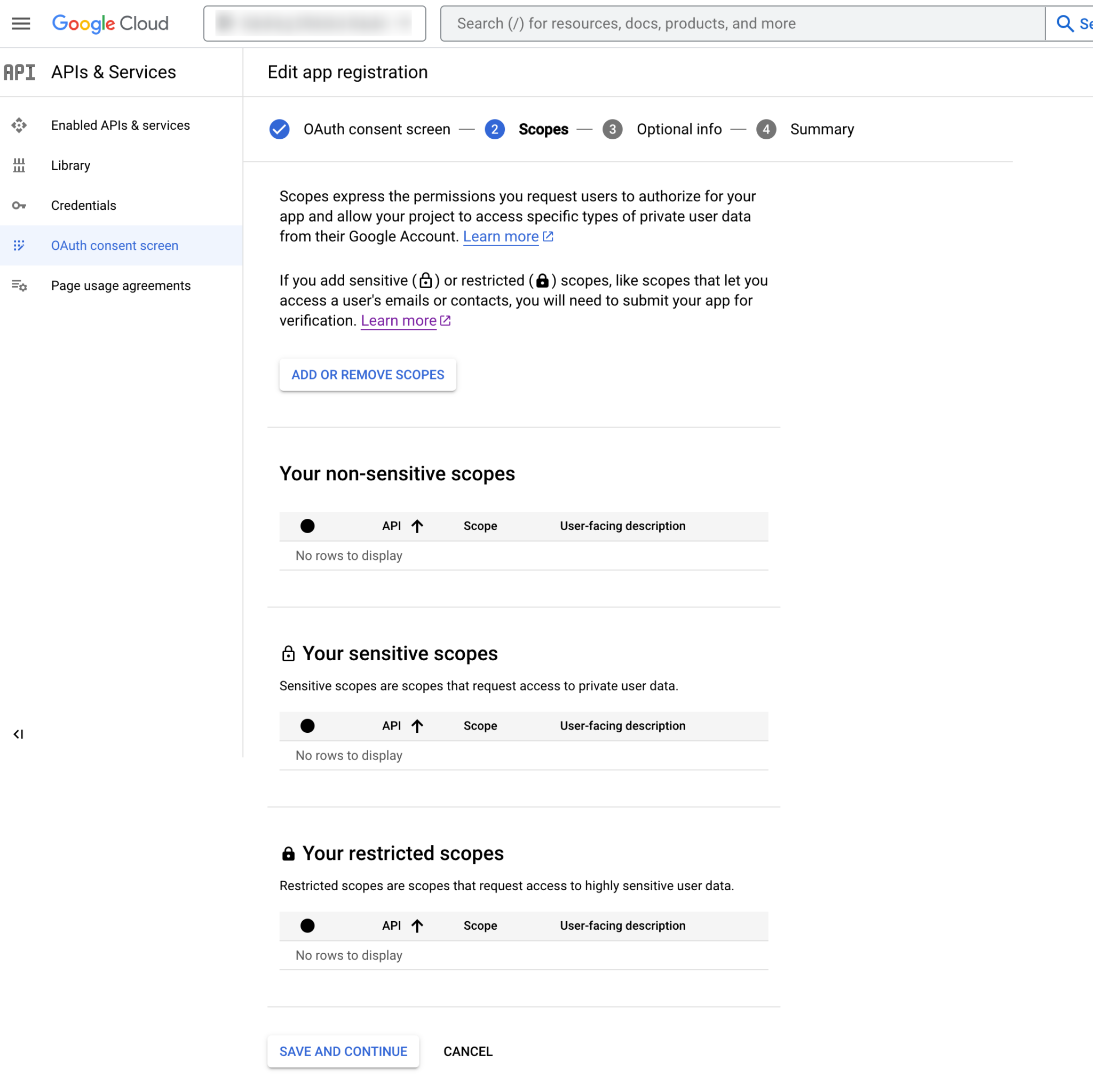The image size is (1093, 1092).
Task: Sort non-sensitive scopes by API arrow
Action: pos(417,526)
